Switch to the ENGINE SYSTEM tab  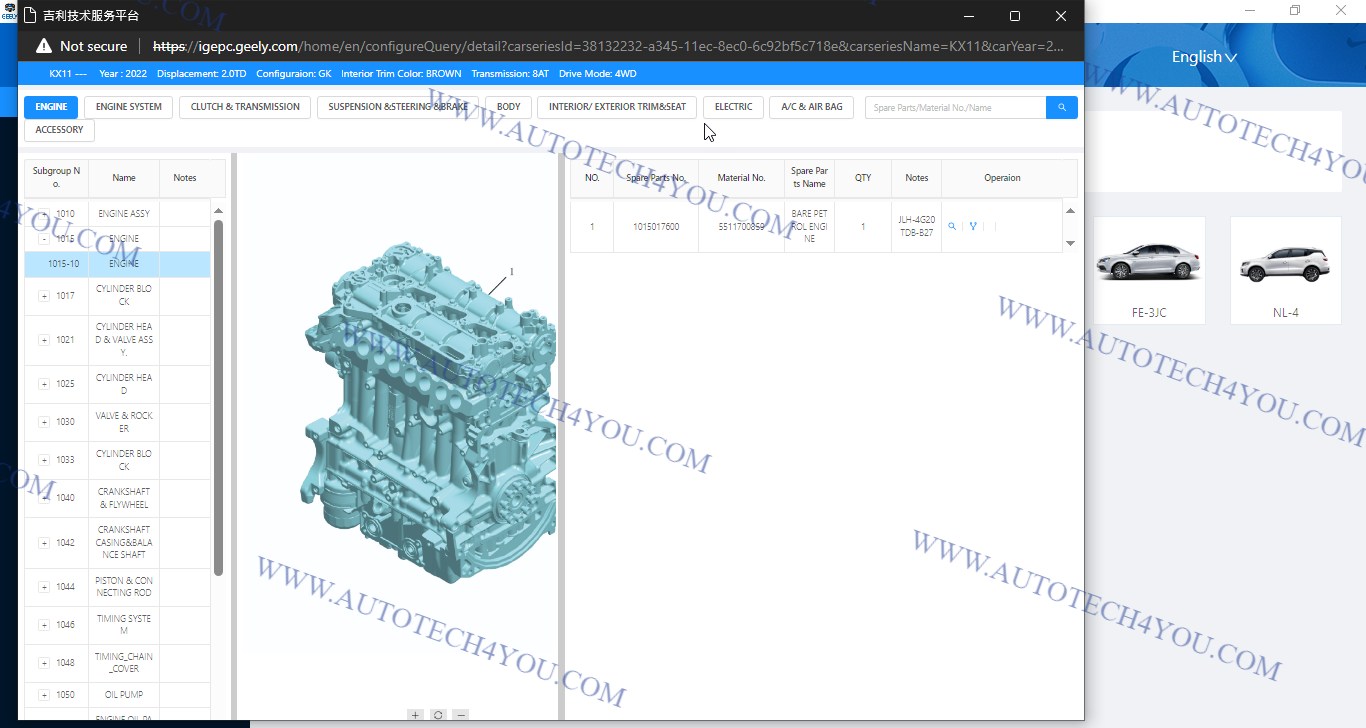pos(129,107)
